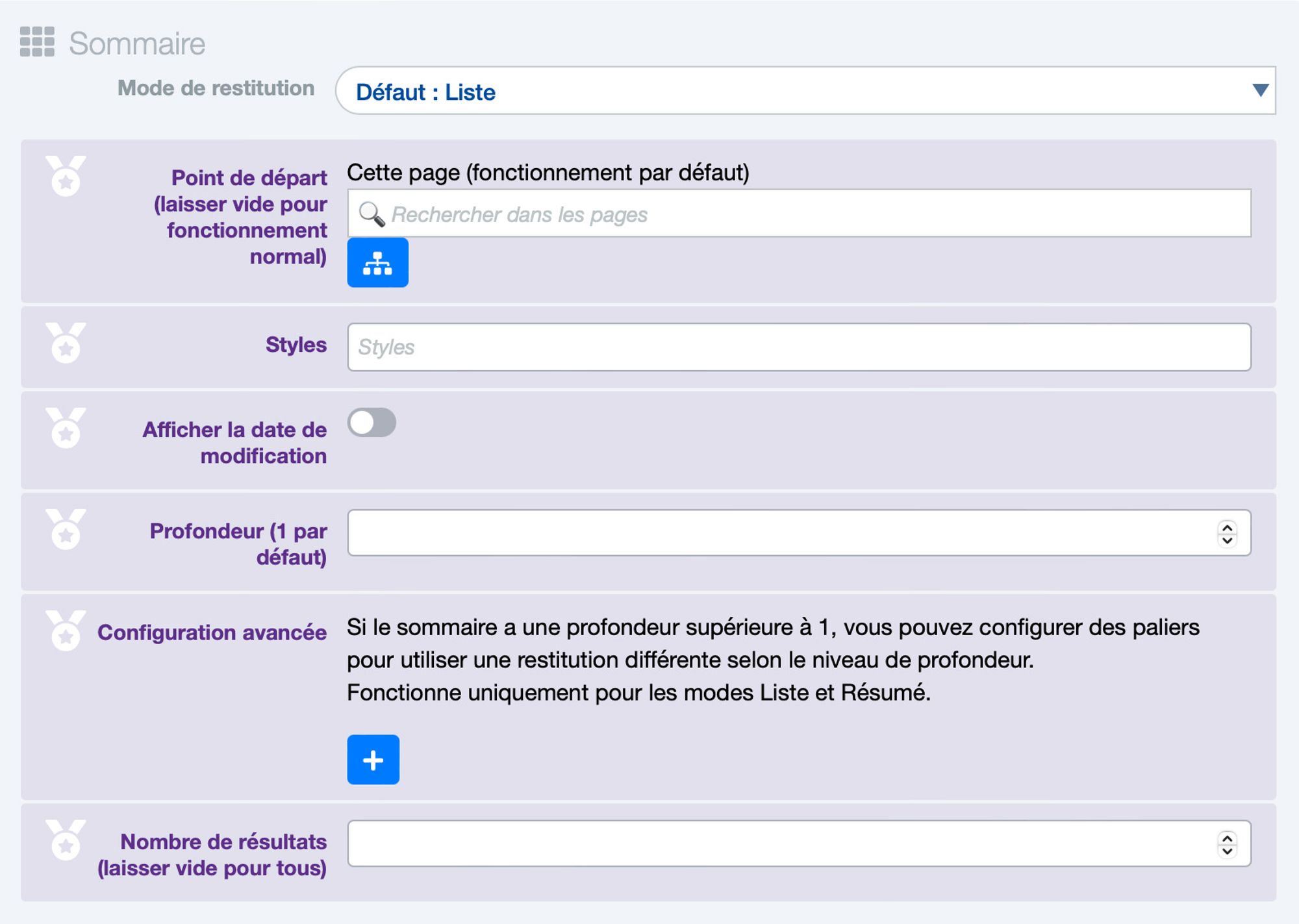Click medal icon beside Configuration avancée
This screenshot has height=924, width=1299.
[66, 630]
